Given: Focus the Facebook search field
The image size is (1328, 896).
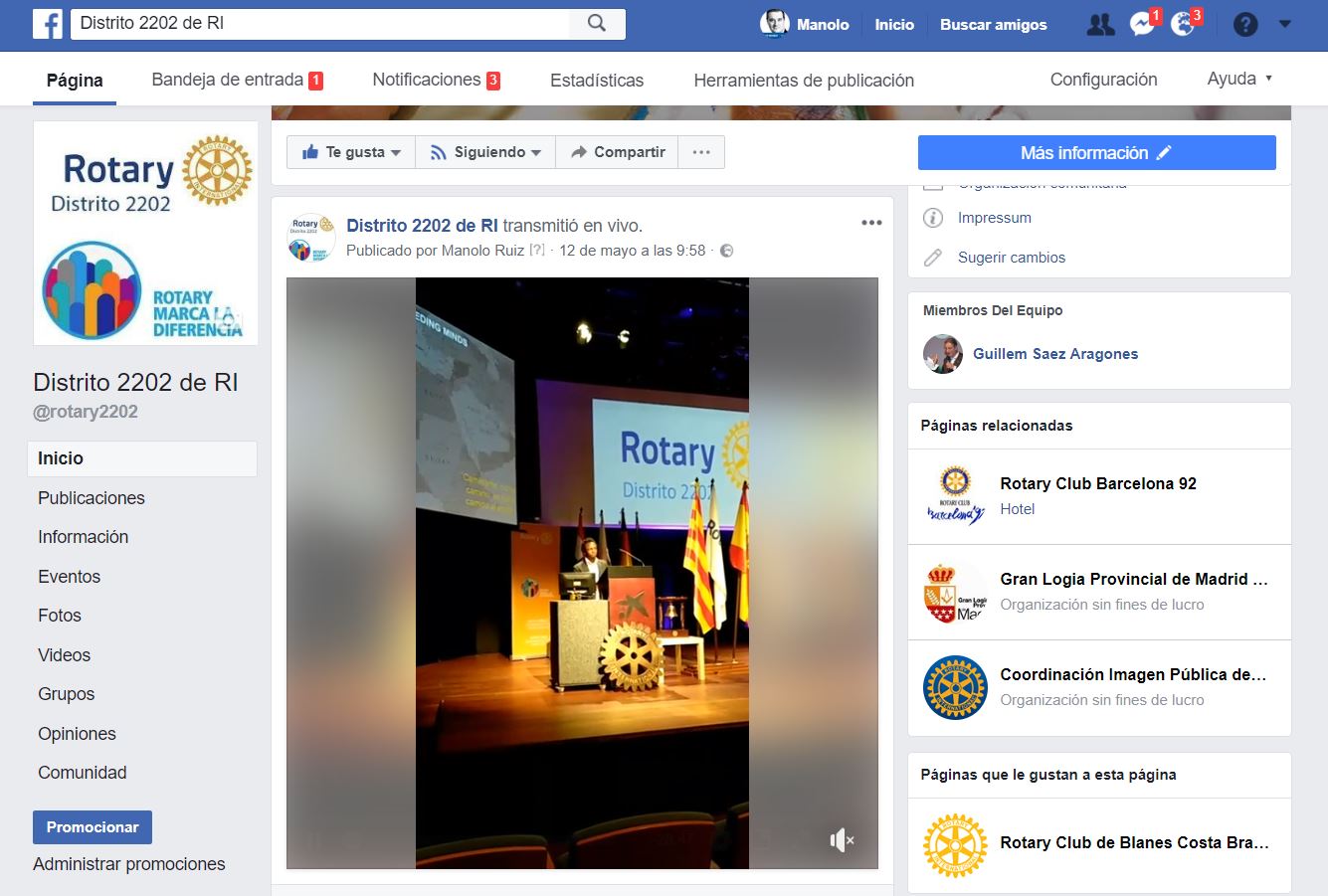Looking at the screenshot, I should (x=320, y=23).
